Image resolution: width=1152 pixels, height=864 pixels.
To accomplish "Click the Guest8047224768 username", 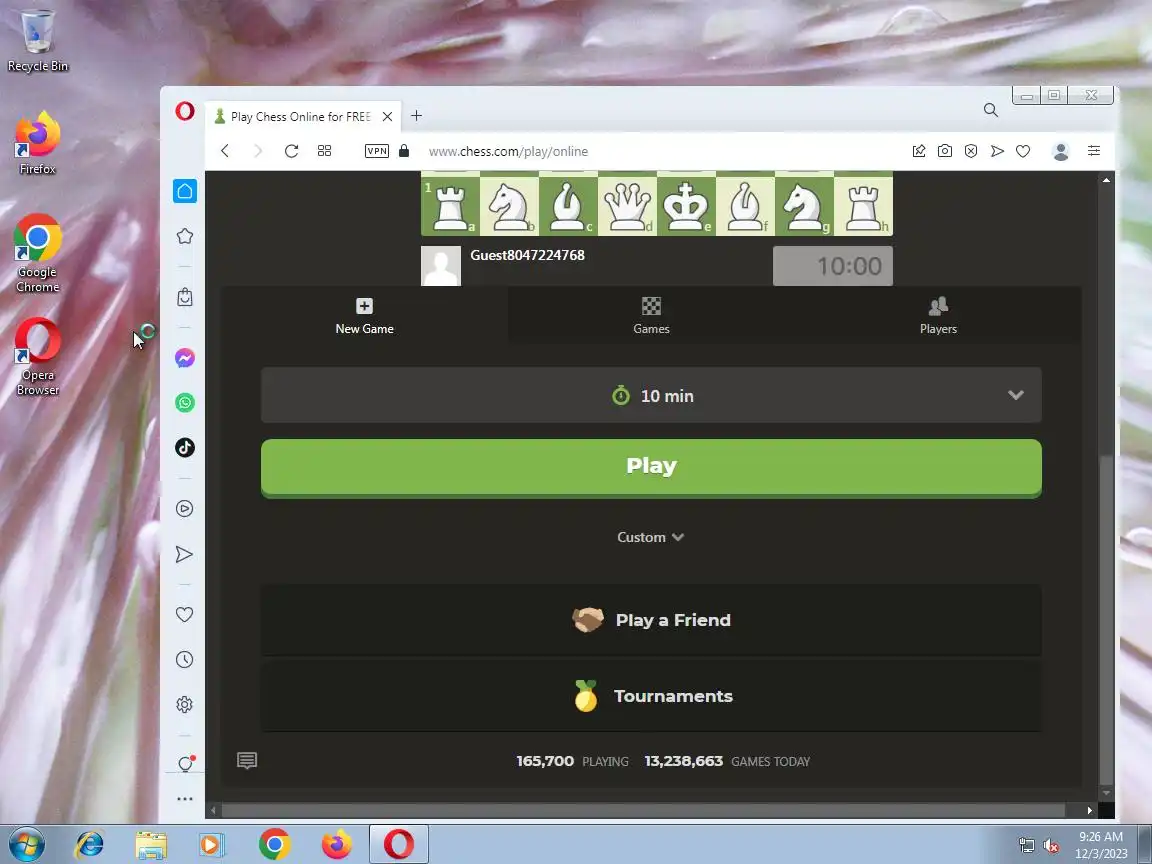I will (528, 255).
